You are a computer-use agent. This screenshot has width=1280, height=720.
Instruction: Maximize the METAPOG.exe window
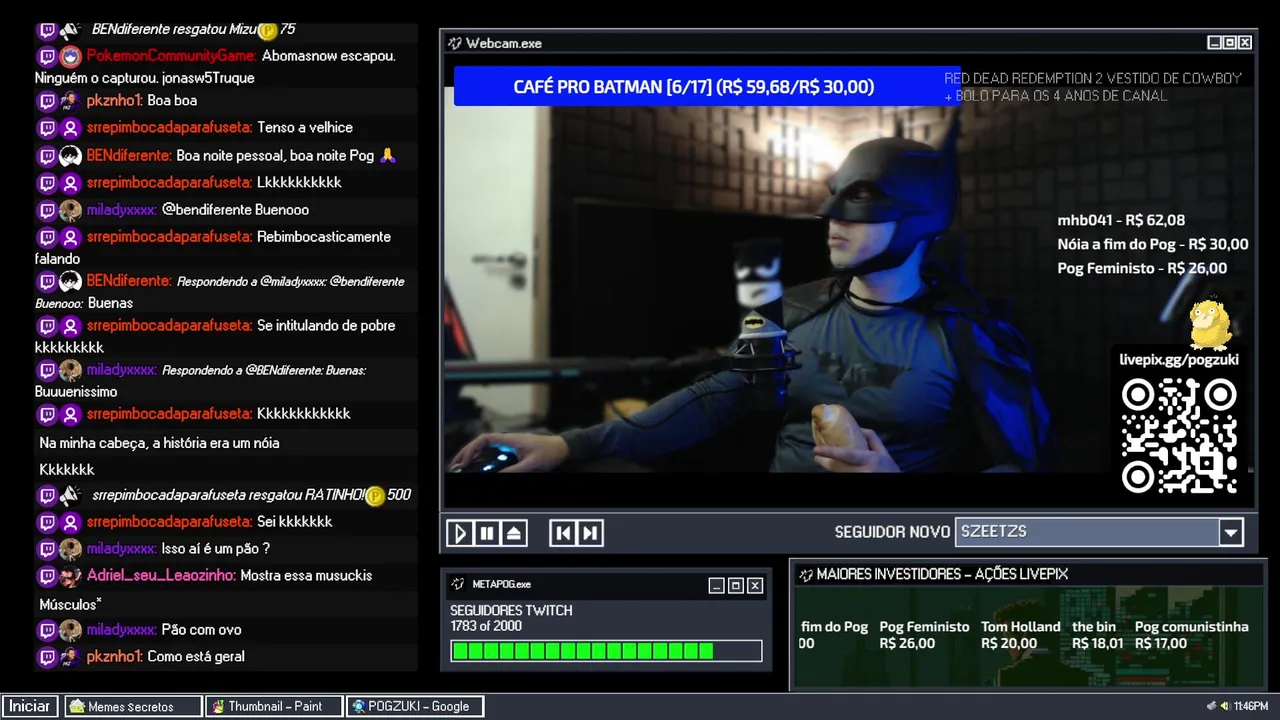736,585
